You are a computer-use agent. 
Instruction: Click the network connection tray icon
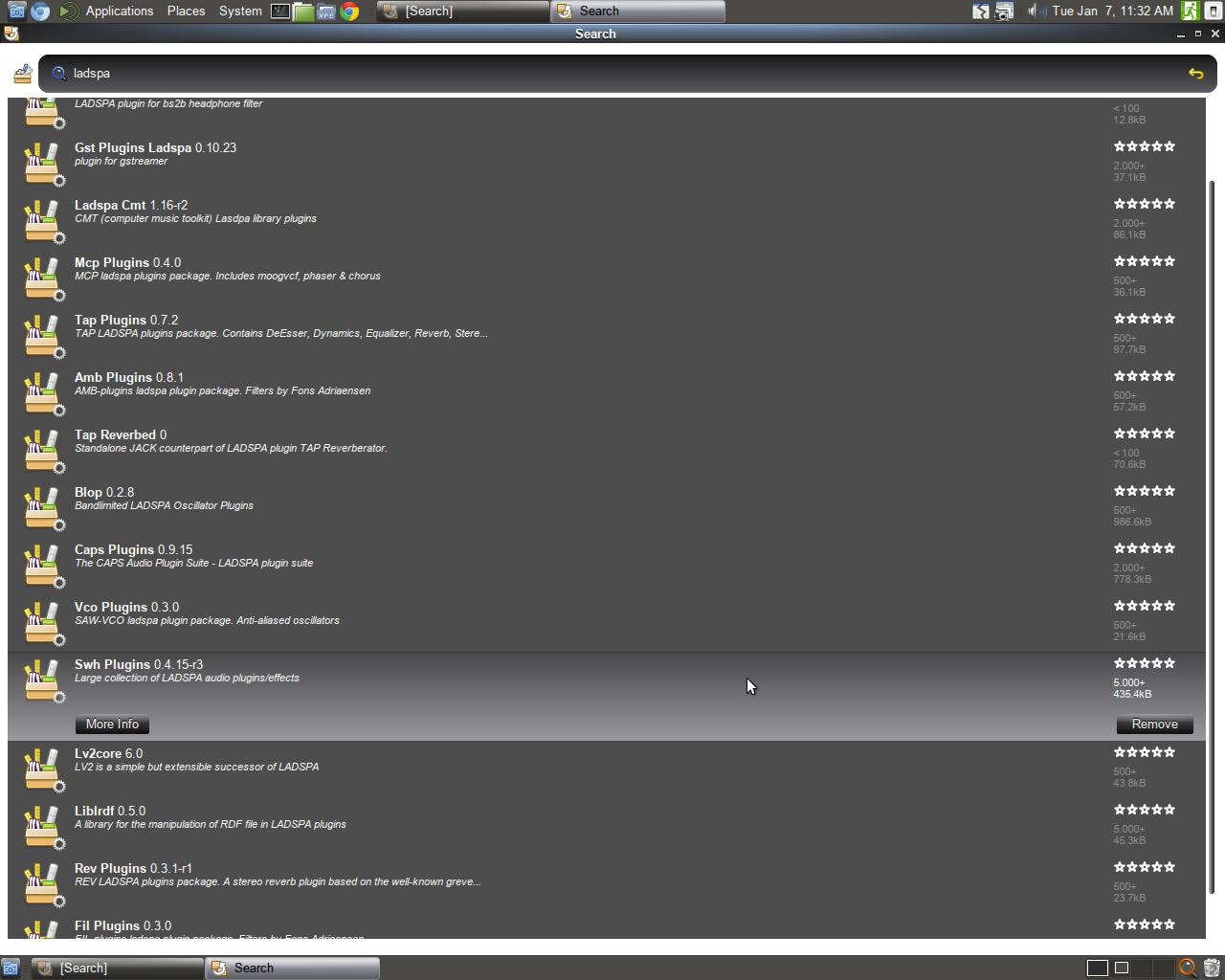(x=981, y=11)
